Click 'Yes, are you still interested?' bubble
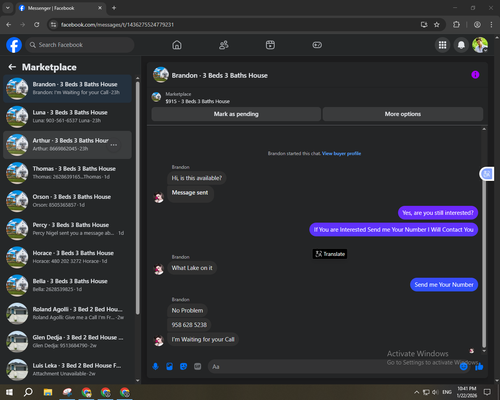 point(438,213)
